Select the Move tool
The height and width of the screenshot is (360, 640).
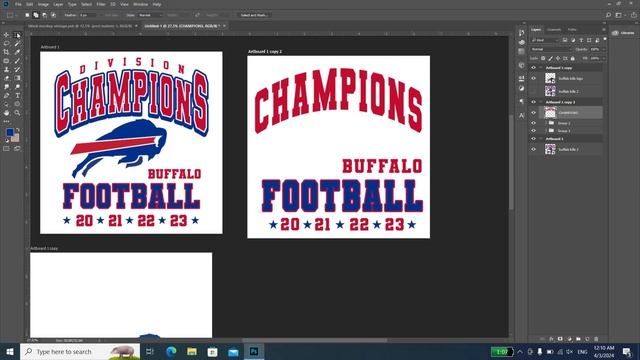pyautogui.click(x=6, y=35)
